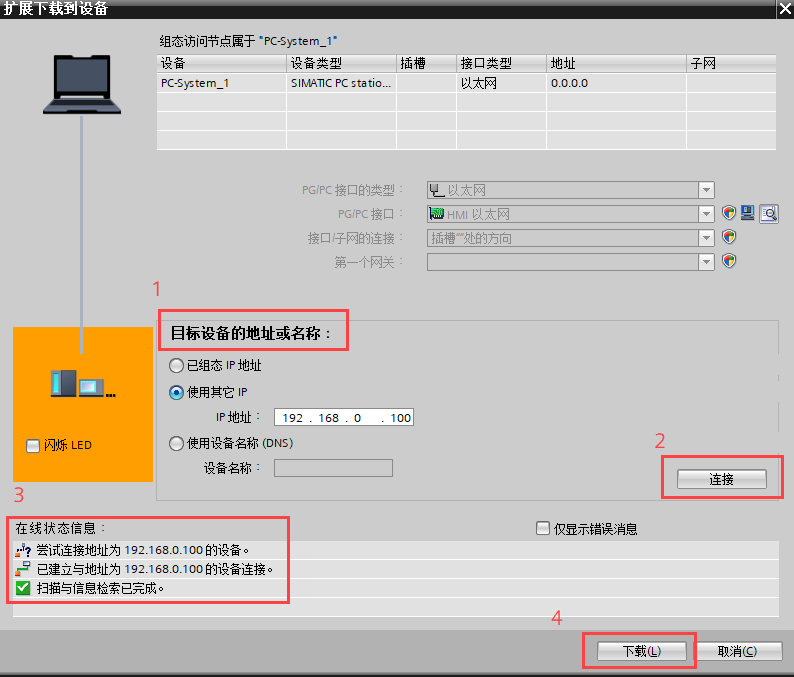Click the 以太网 interface type cell in table
The height and width of the screenshot is (677, 794).
point(501,83)
